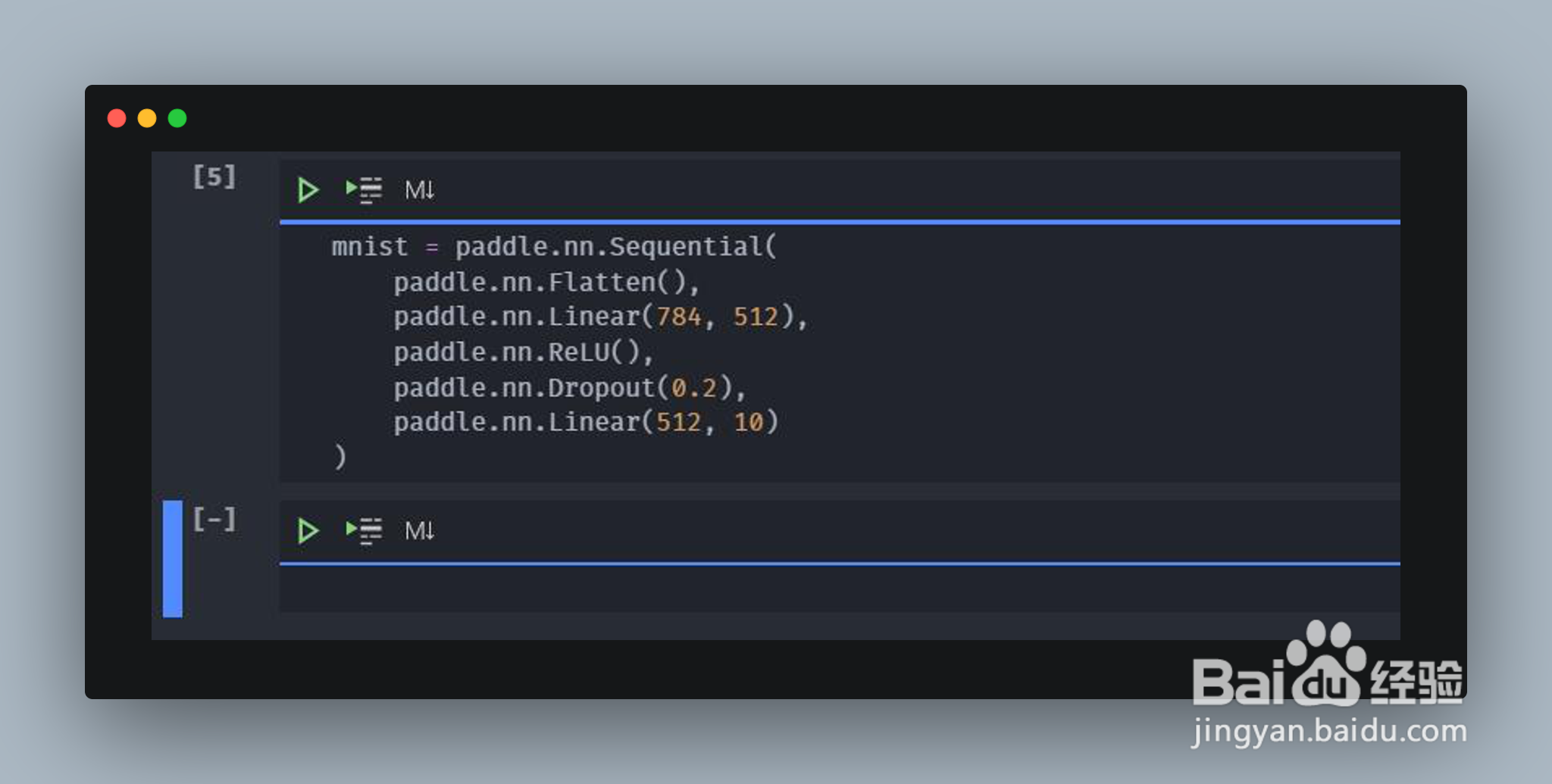Run the mnist Sequential code cell

(308, 190)
